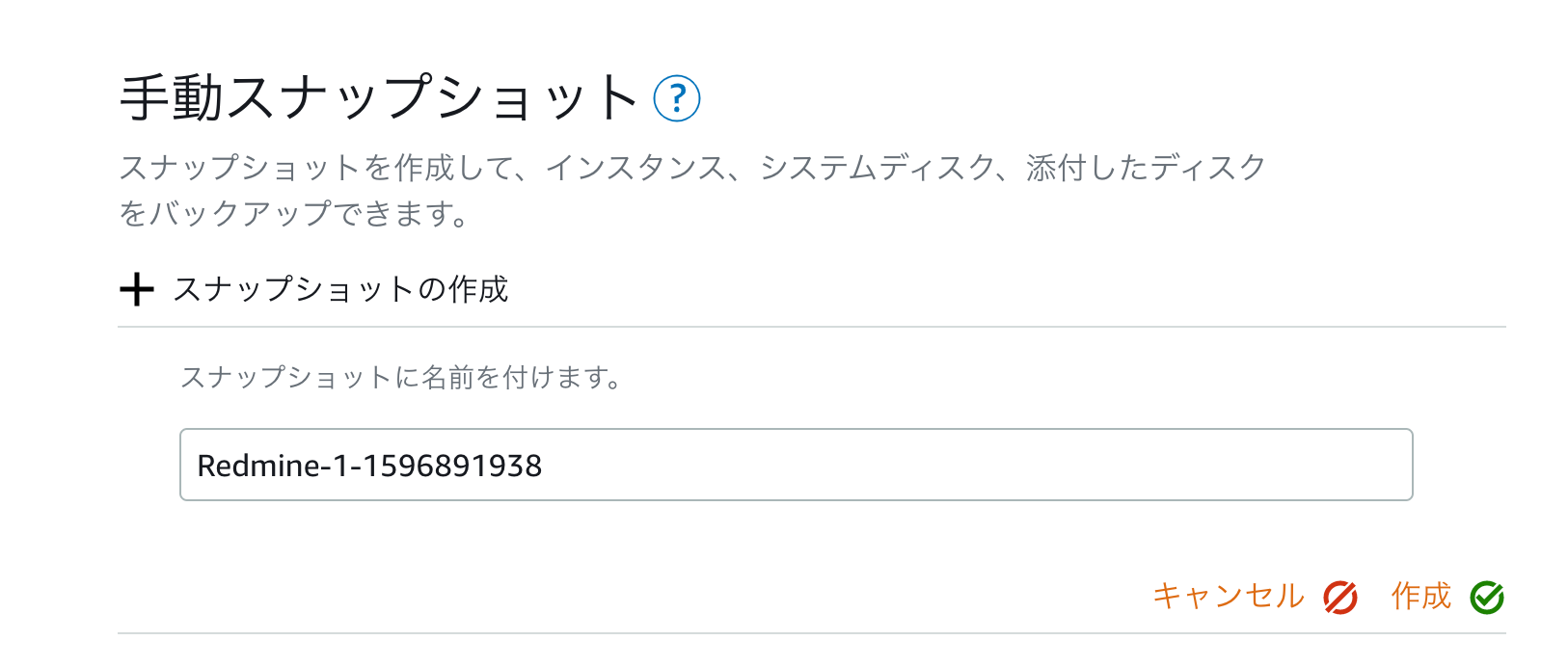The image size is (1568, 667).
Task: Click the snapshot description paragraph
Action: click(x=694, y=188)
